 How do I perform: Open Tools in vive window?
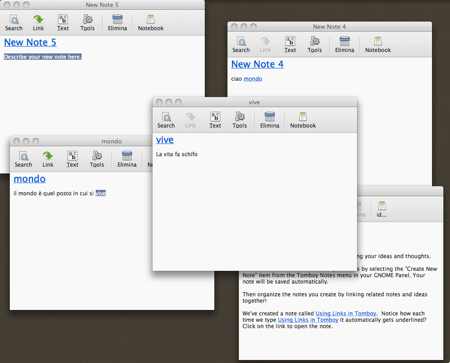(240, 120)
